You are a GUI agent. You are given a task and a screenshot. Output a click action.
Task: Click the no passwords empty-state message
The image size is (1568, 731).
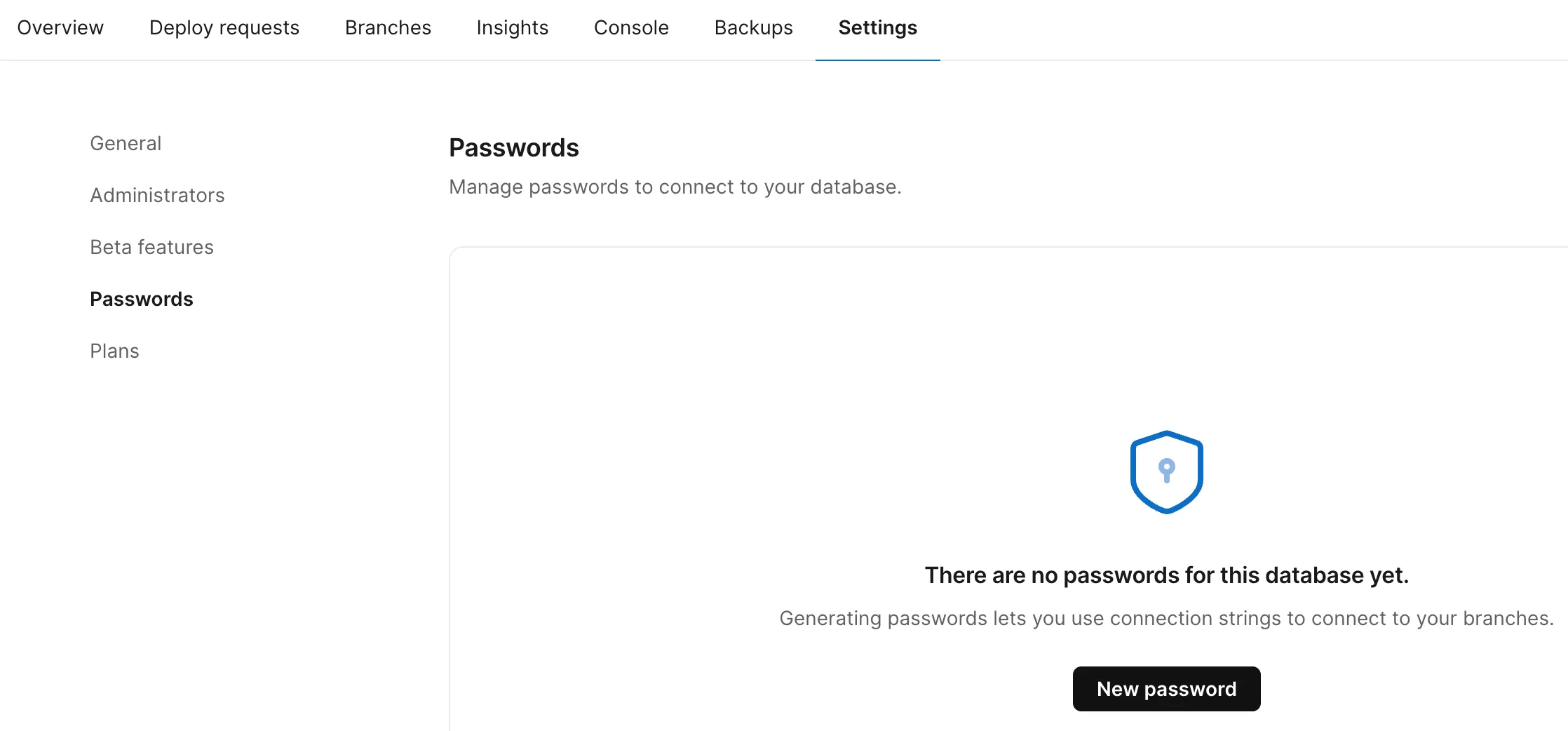coord(1166,575)
